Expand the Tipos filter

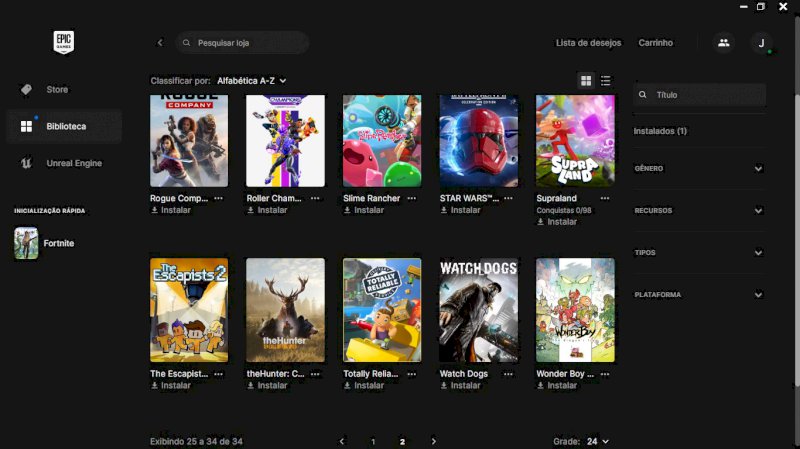click(x=699, y=253)
